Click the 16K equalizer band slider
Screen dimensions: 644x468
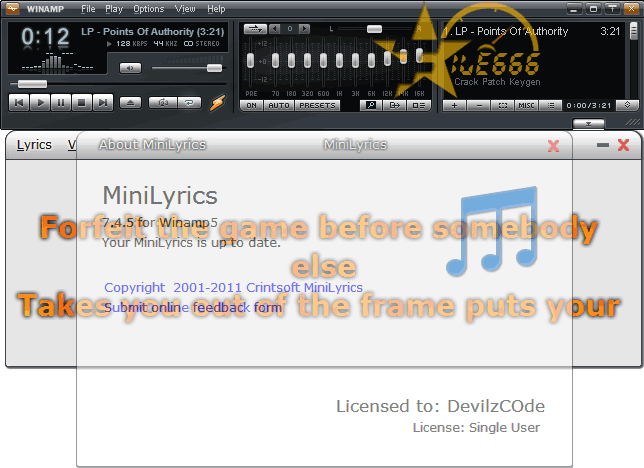pyautogui.click(x=419, y=55)
